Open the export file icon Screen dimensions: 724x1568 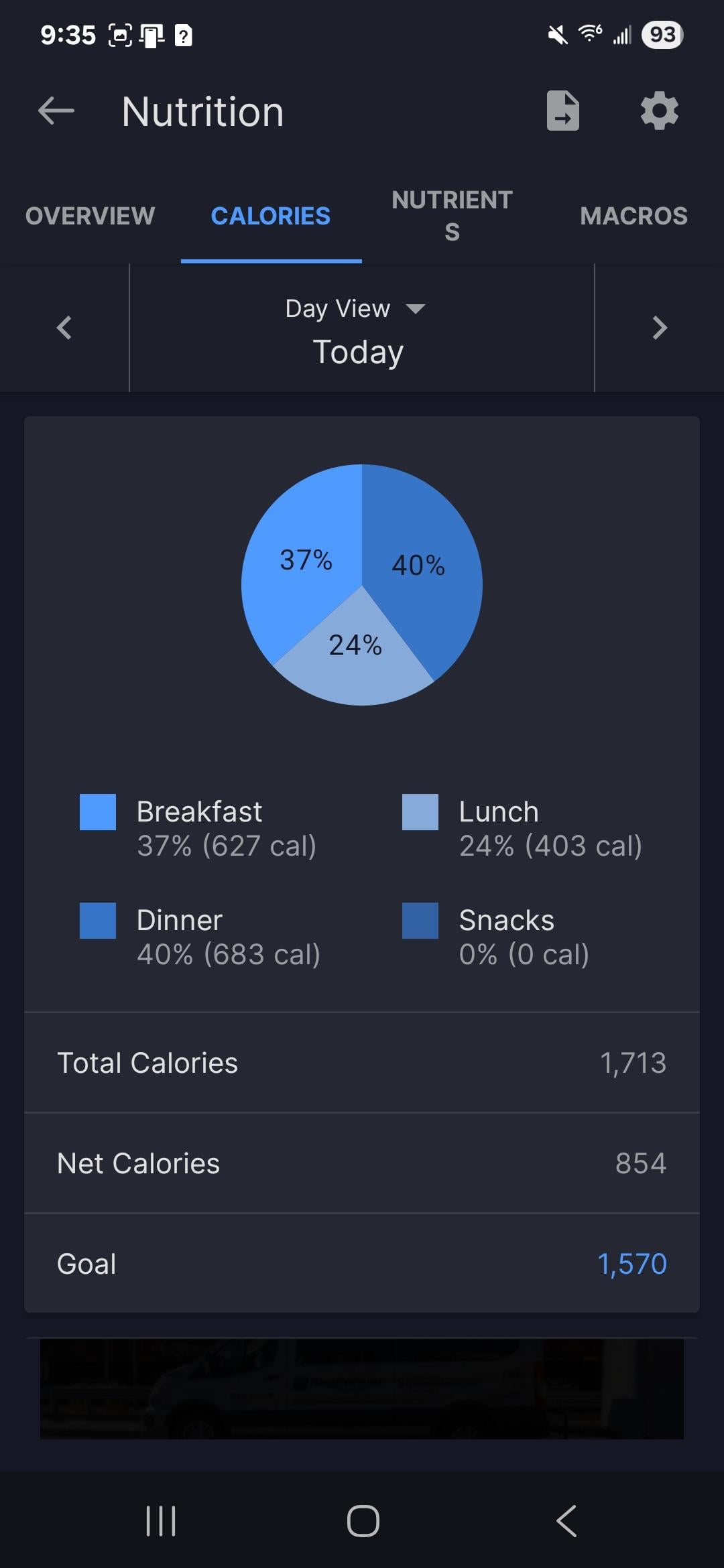pyautogui.click(x=562, y=111)
